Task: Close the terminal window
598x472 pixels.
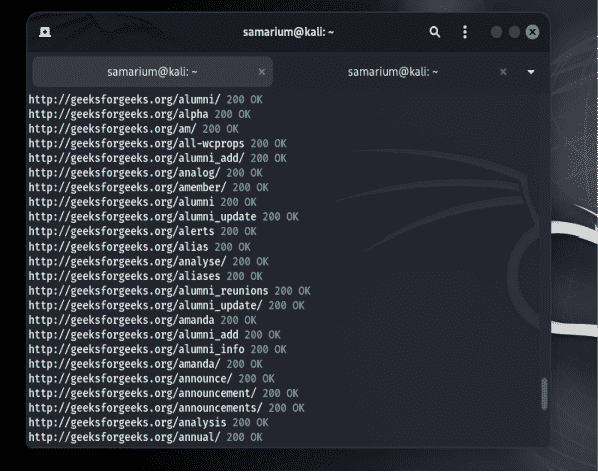Action: click(x=532, y=32)
